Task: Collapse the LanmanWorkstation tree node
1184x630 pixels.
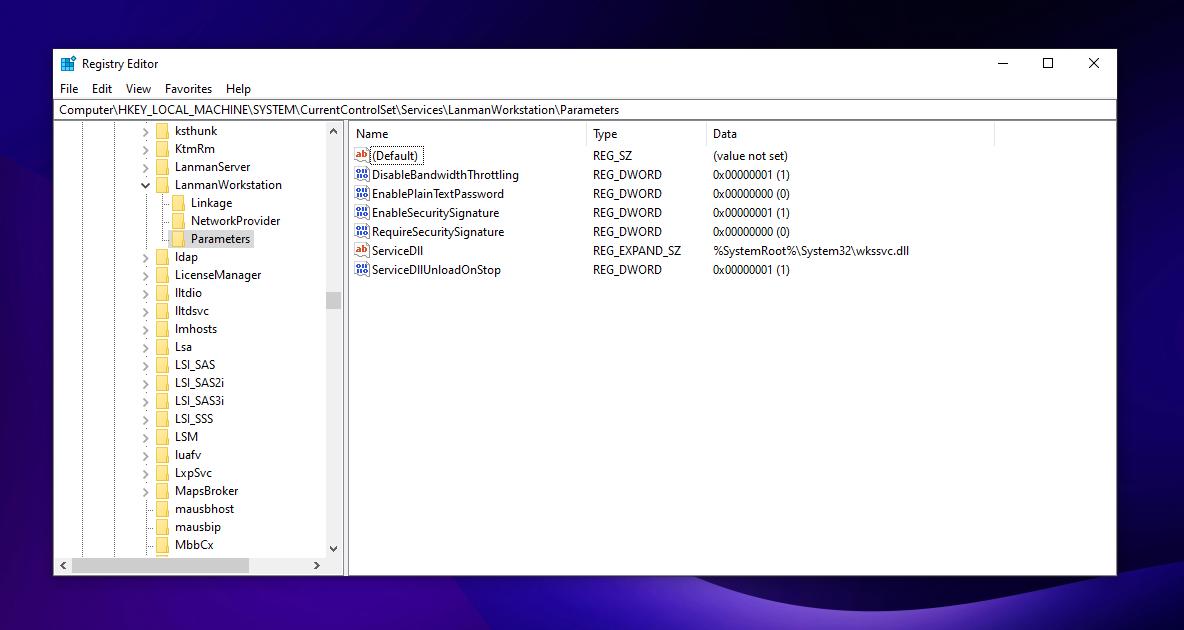Action: click(x=146, y=185)
